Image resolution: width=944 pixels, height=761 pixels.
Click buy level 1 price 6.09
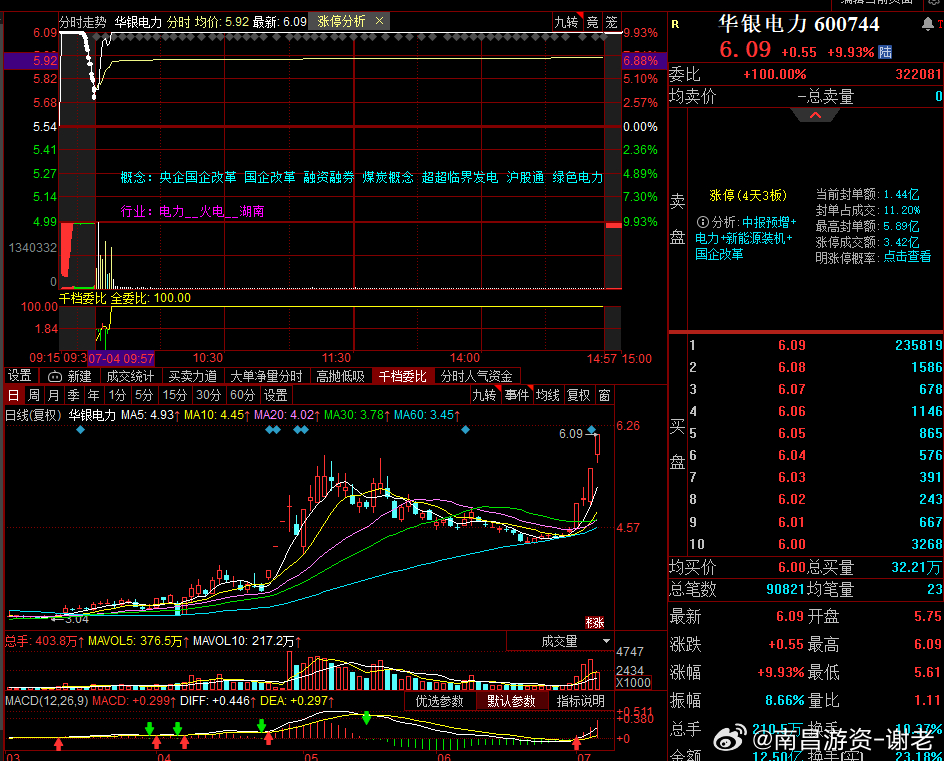(x=792, y=346)
